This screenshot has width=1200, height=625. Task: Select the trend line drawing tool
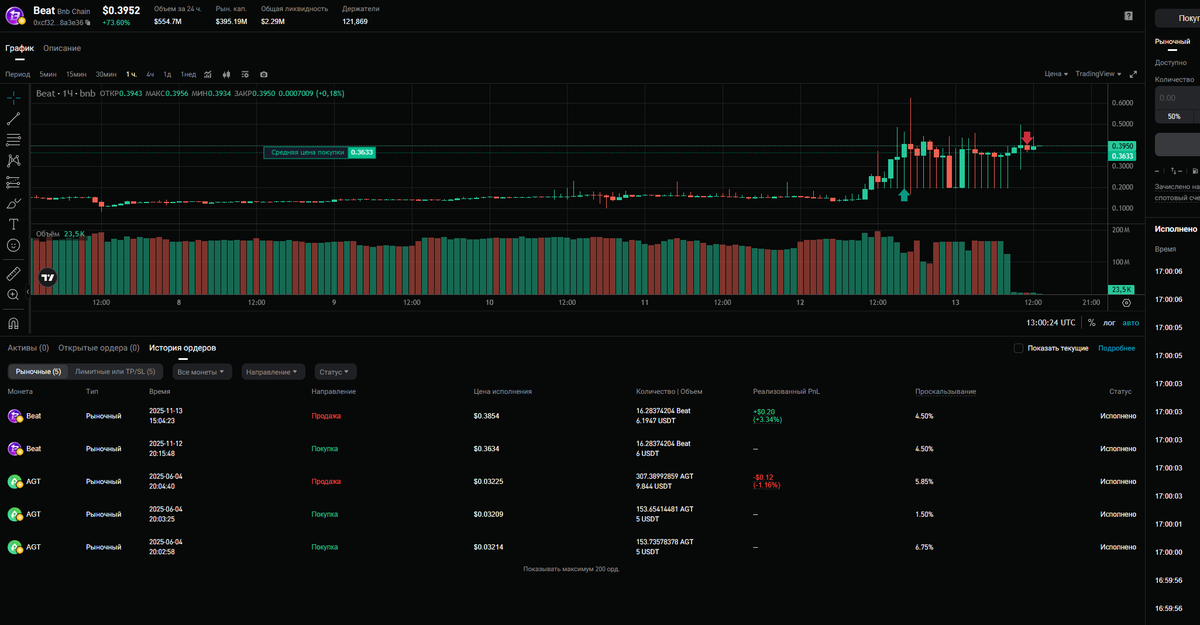pos(14,118)
